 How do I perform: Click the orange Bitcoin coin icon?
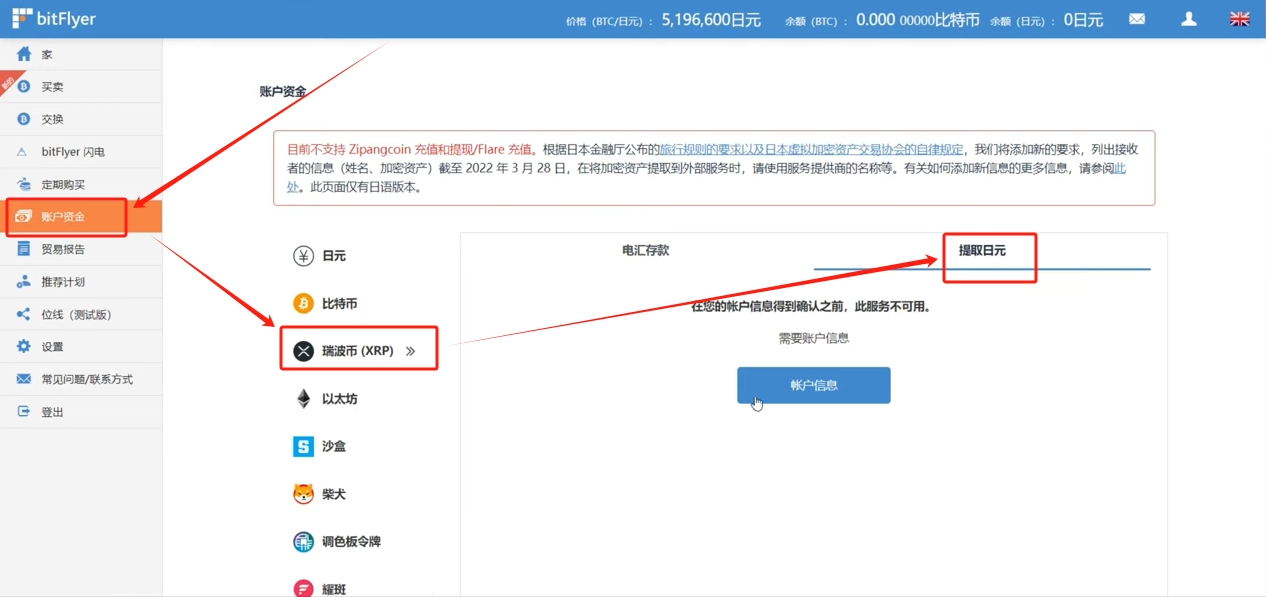tap(303, 303)
